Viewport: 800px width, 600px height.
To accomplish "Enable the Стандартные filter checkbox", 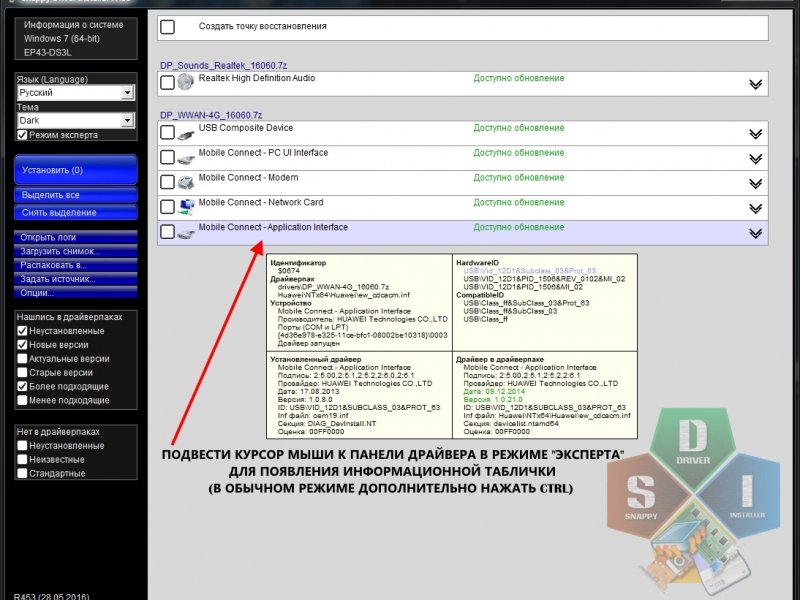I will coord(22,473).
